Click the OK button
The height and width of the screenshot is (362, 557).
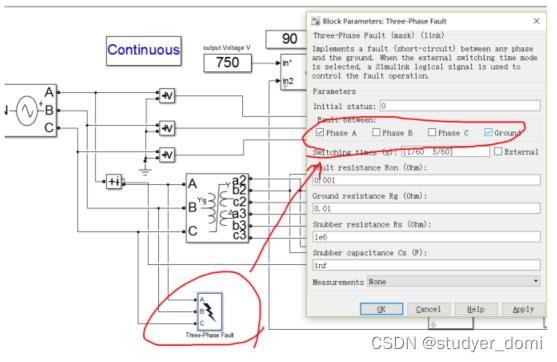point(382,309)
